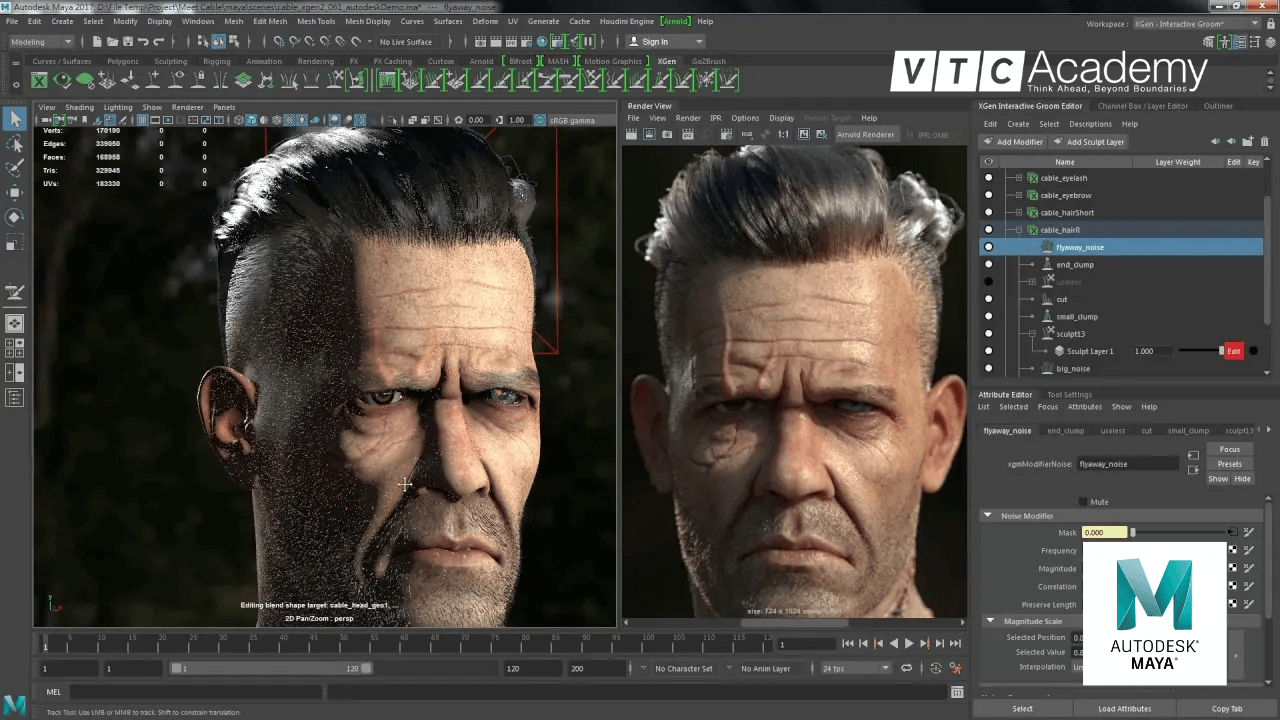This screenshot has height=720, width=1280.
Task: Expand the sculpt13 modifier node
Action: click(1032, 333)
